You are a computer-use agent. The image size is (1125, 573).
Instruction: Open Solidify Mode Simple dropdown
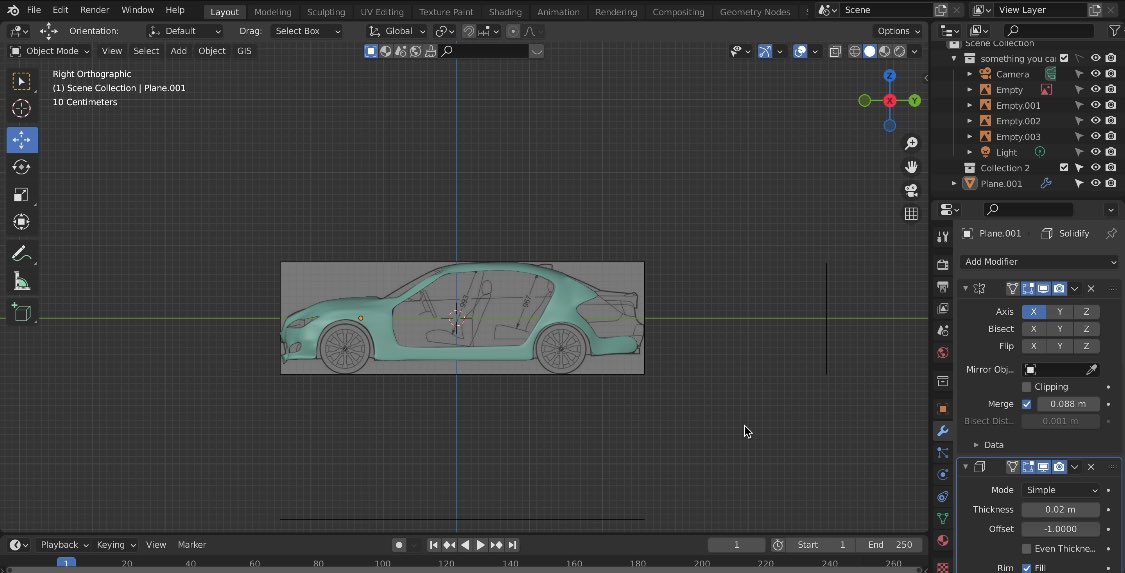coord(1060,490)
